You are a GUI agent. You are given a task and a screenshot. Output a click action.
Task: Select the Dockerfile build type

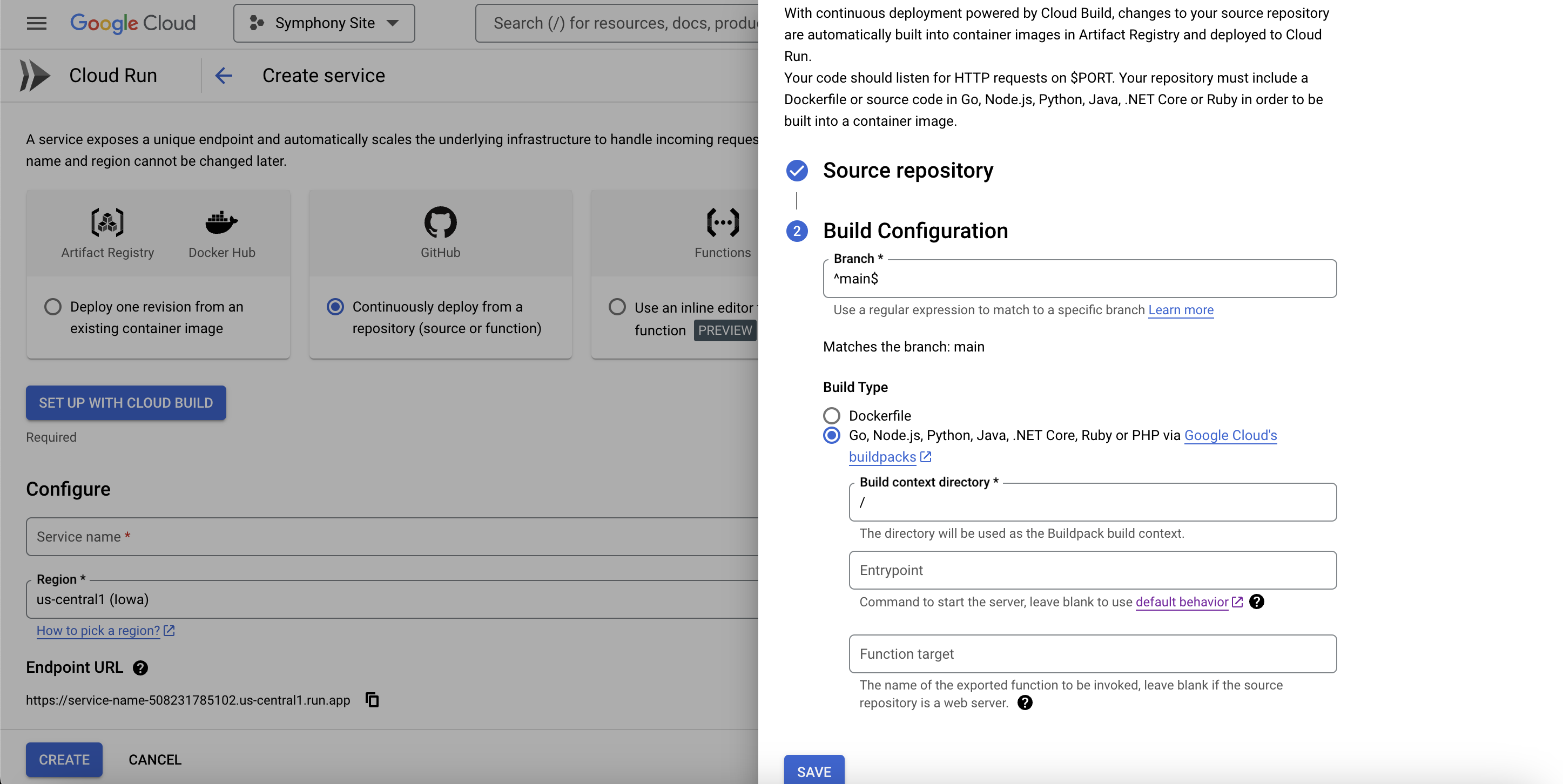pos(832,416)
